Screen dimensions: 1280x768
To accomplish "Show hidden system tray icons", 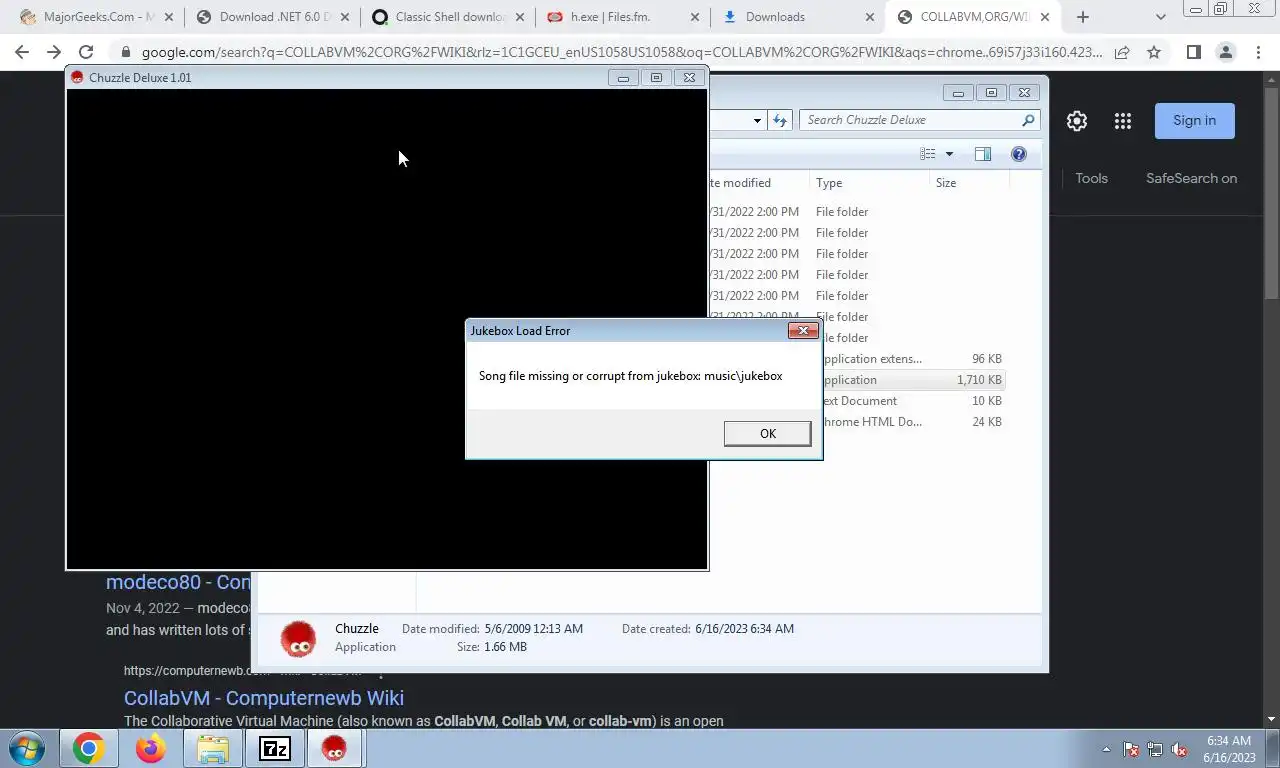I will pyautogui.click(x=1106, y=749).
